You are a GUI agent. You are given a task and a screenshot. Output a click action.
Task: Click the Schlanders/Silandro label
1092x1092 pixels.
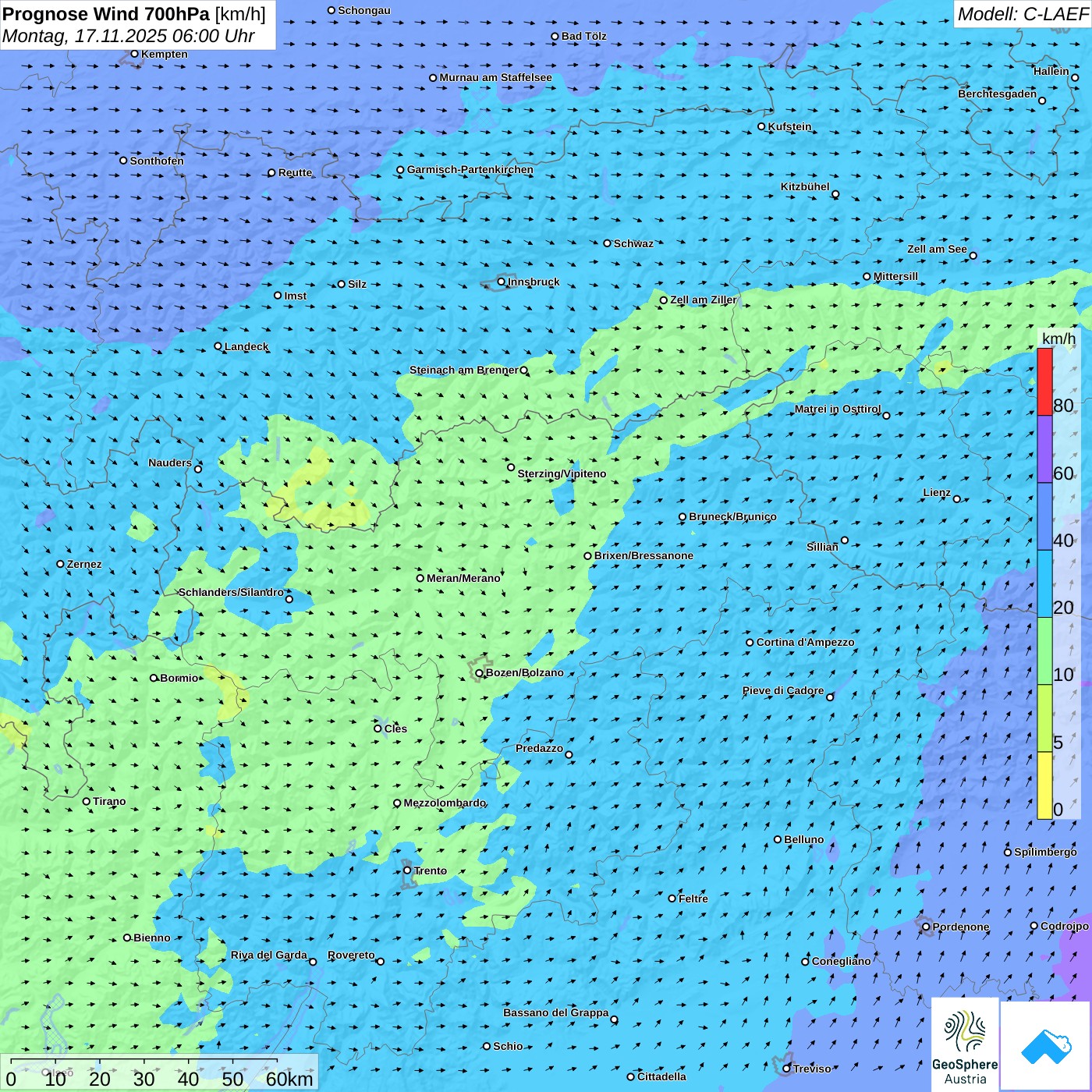[x=231, y=592]
